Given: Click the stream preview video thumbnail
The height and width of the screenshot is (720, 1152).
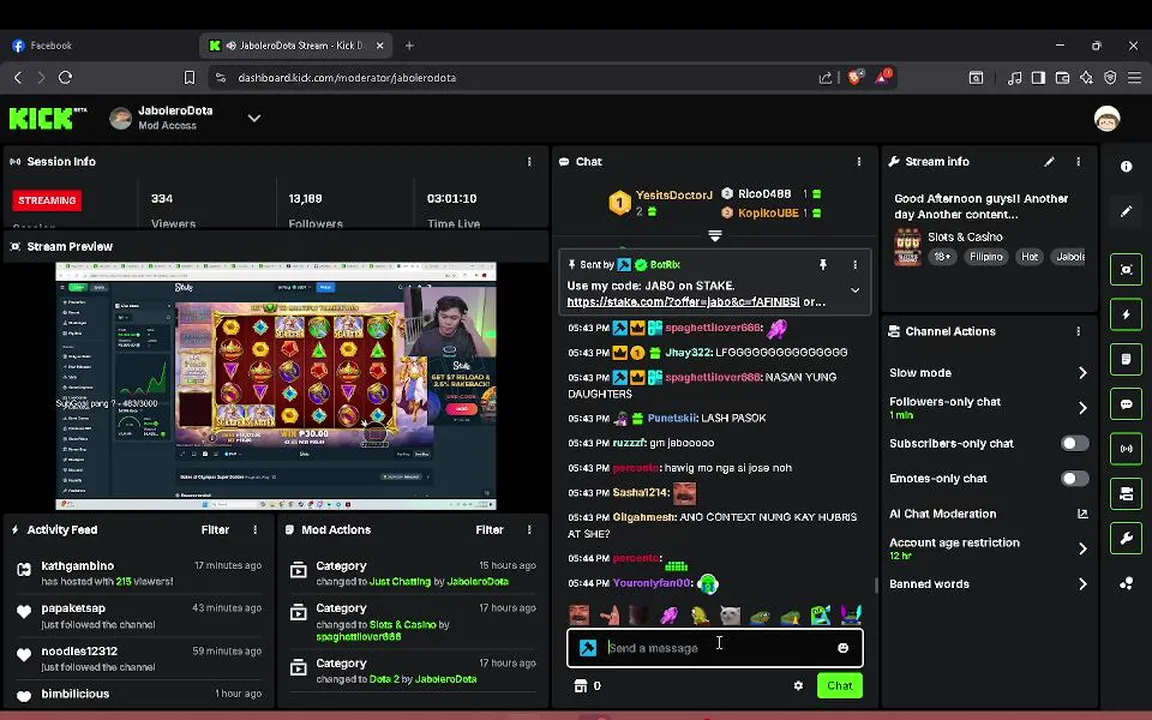Looking at the screenshot, I should pos(276,386).
